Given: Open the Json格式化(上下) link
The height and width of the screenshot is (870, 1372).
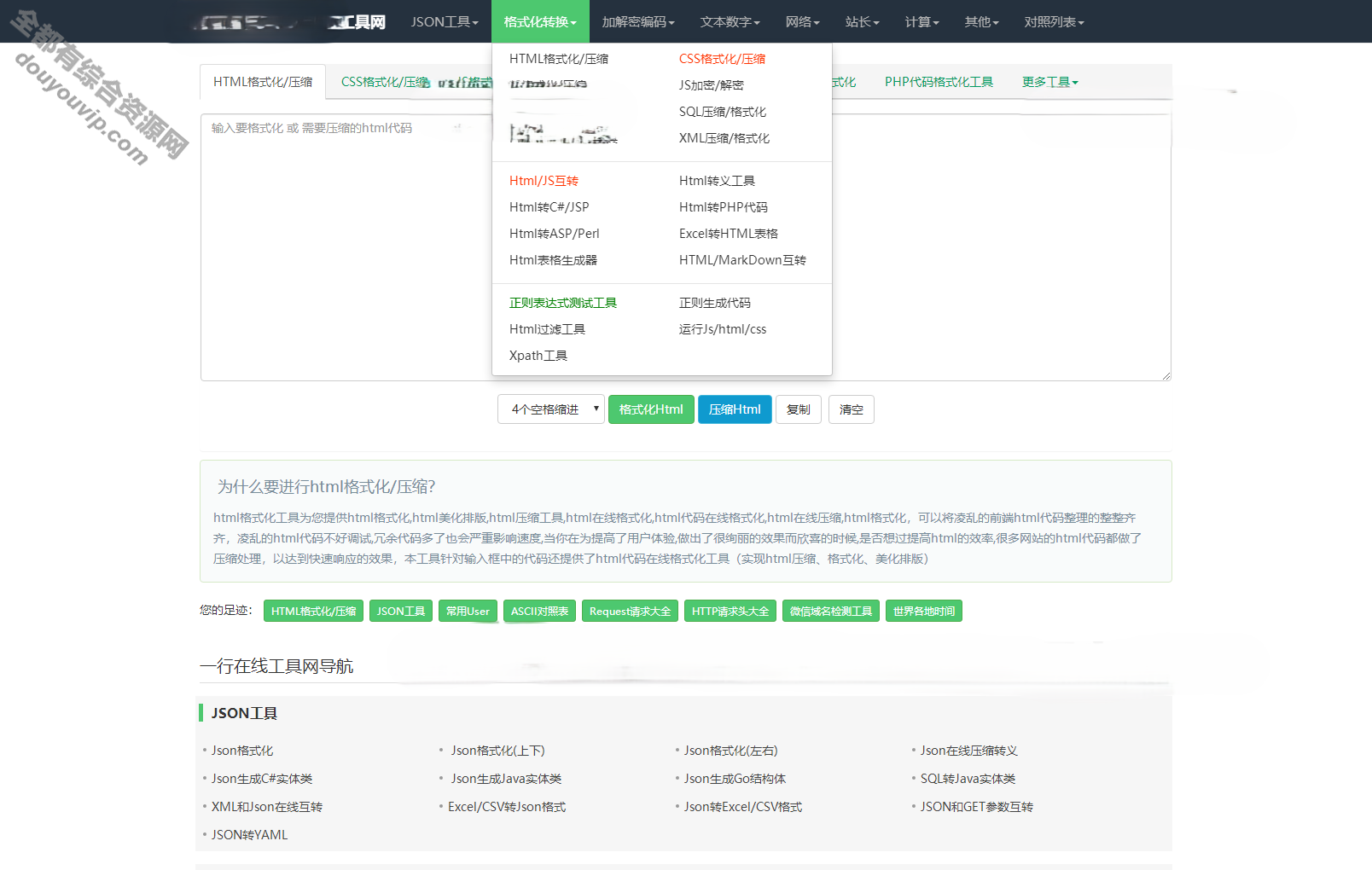Looking at the screenshot, I should (x=497, y=751).
